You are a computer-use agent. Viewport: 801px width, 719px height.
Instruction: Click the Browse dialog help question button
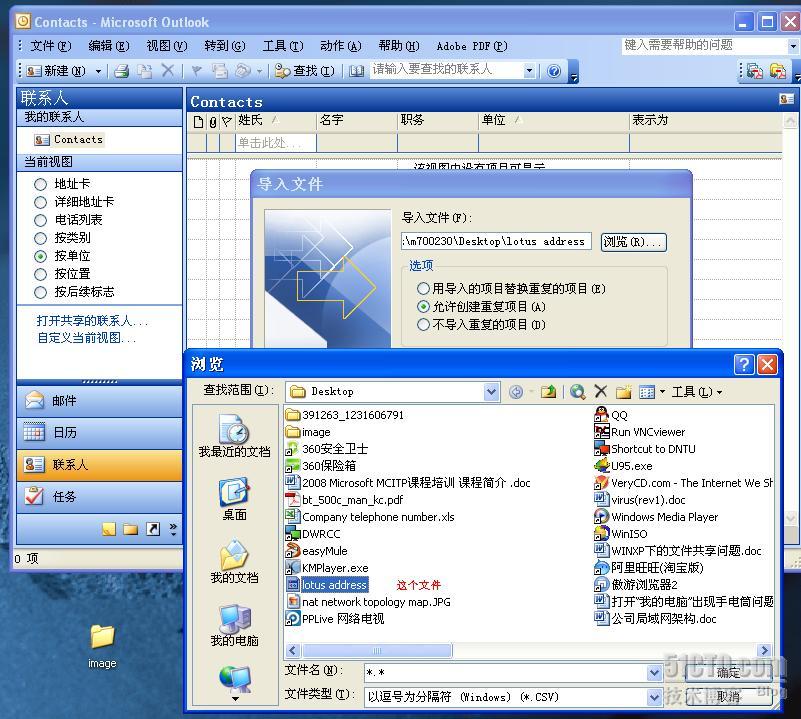coord(744,364)
